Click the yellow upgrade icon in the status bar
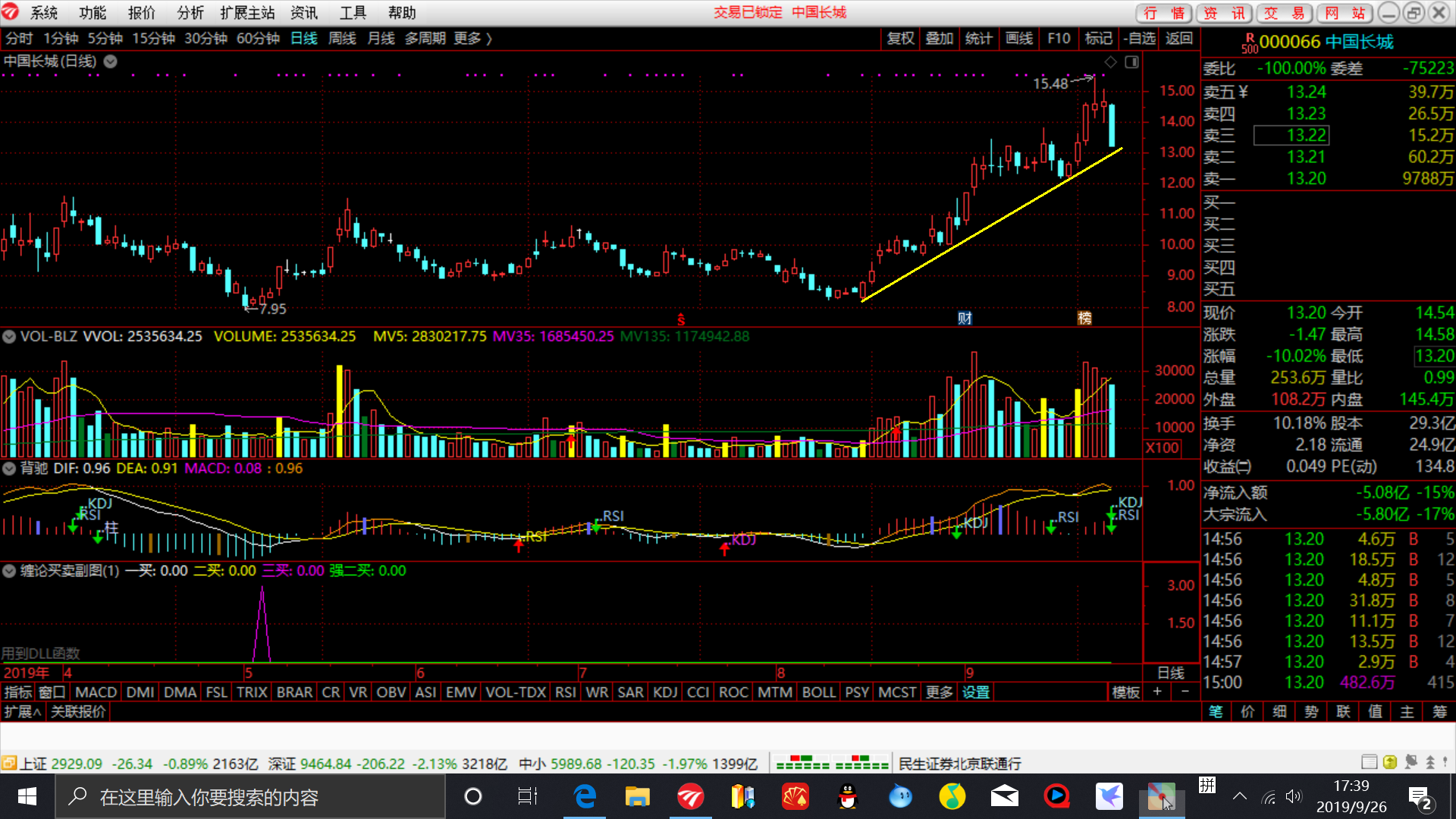Viewport: 1456px width, 819px height. pos(1390,762)
